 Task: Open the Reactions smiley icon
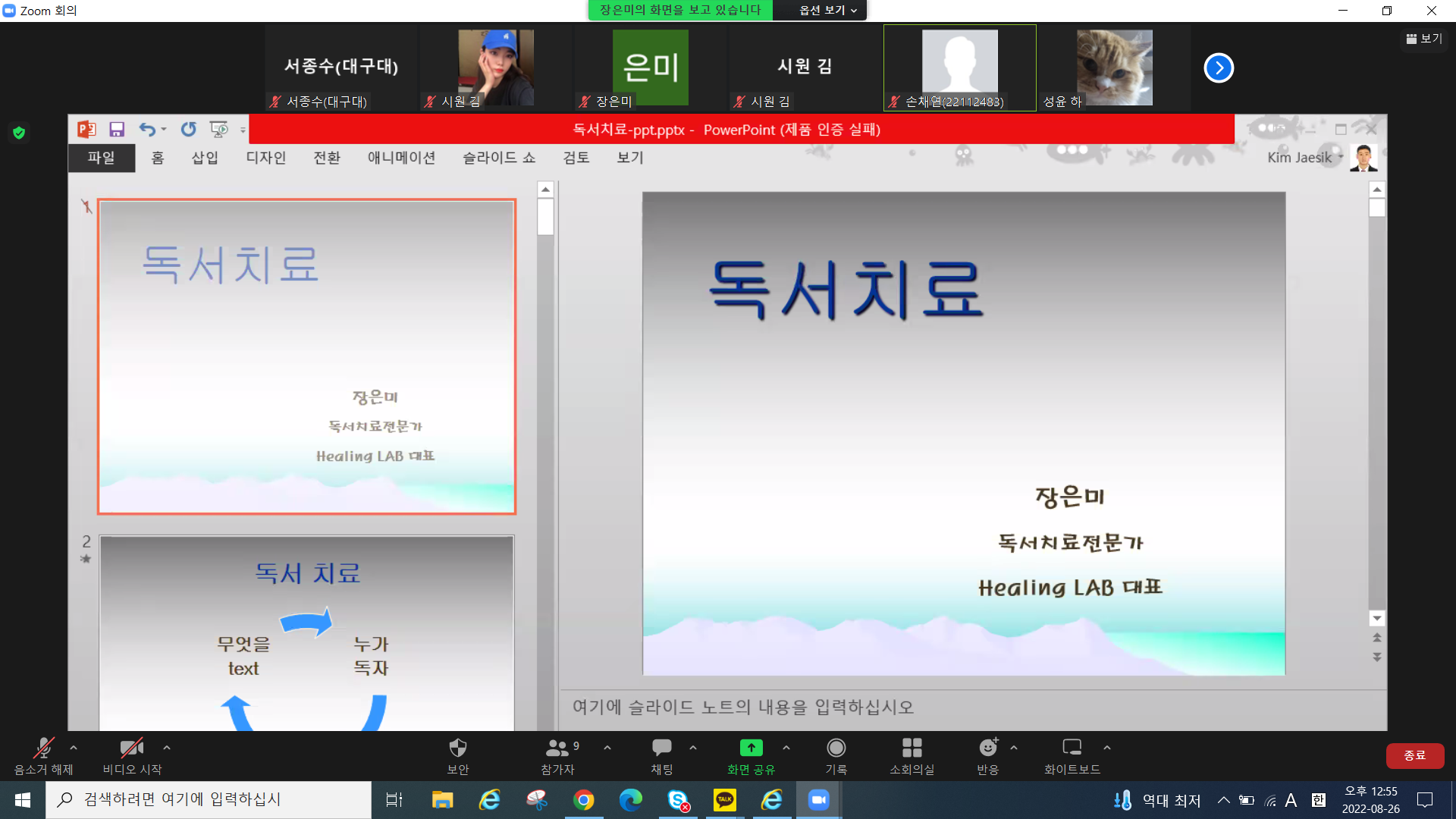click(987, 748)
